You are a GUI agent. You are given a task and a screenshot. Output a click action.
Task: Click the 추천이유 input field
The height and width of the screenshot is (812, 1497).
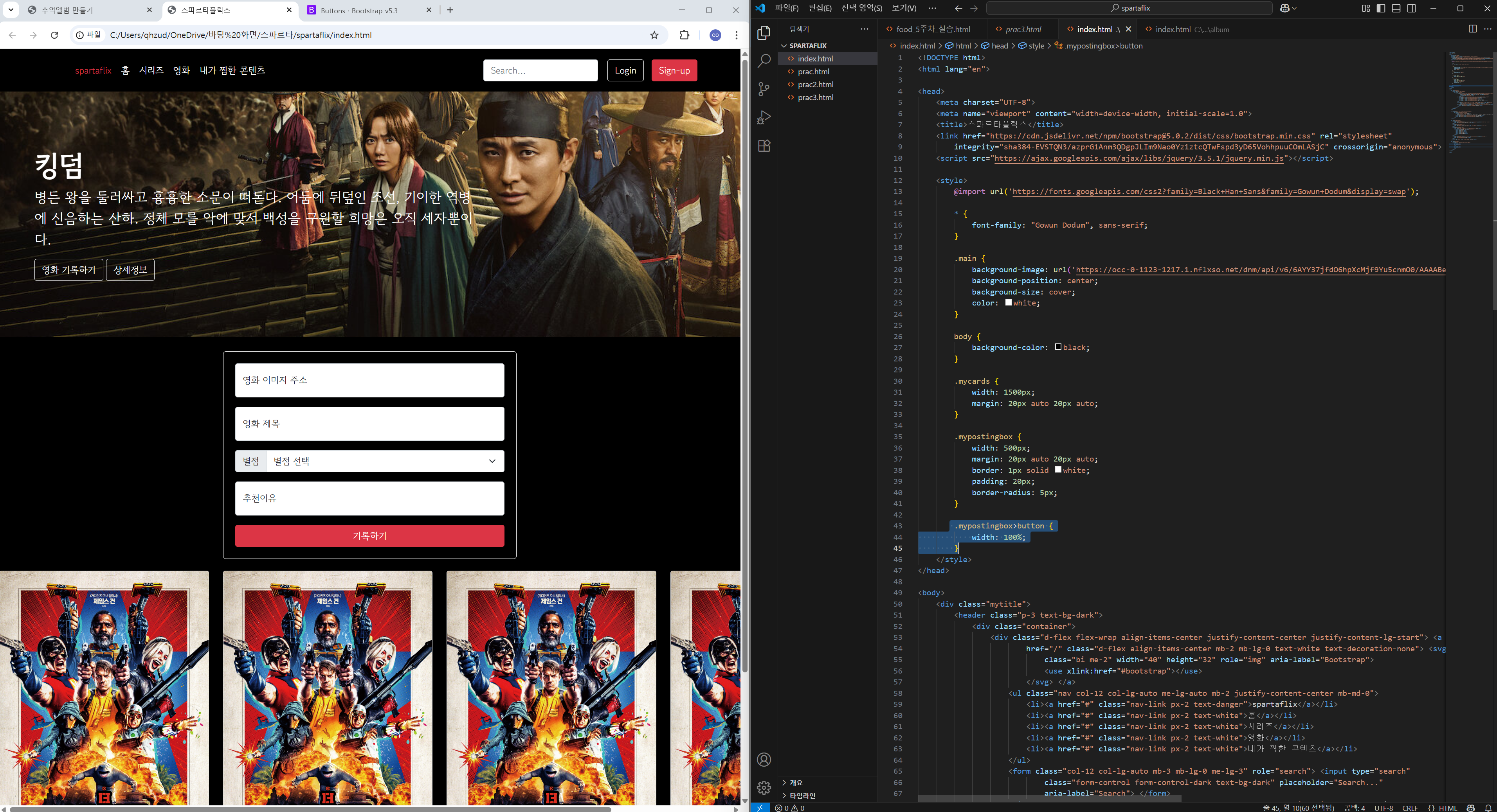click(x=369, y=498)
